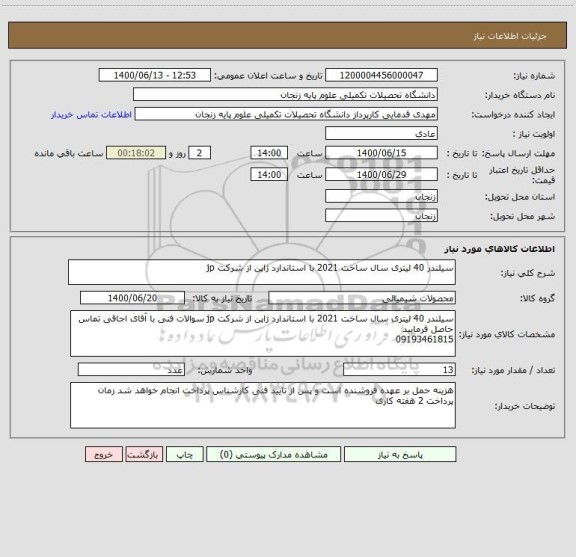The image size is (576, 557).
Task: Click announcement date field 1400/06/13 - 12:53
Action: tap(155, 75)
